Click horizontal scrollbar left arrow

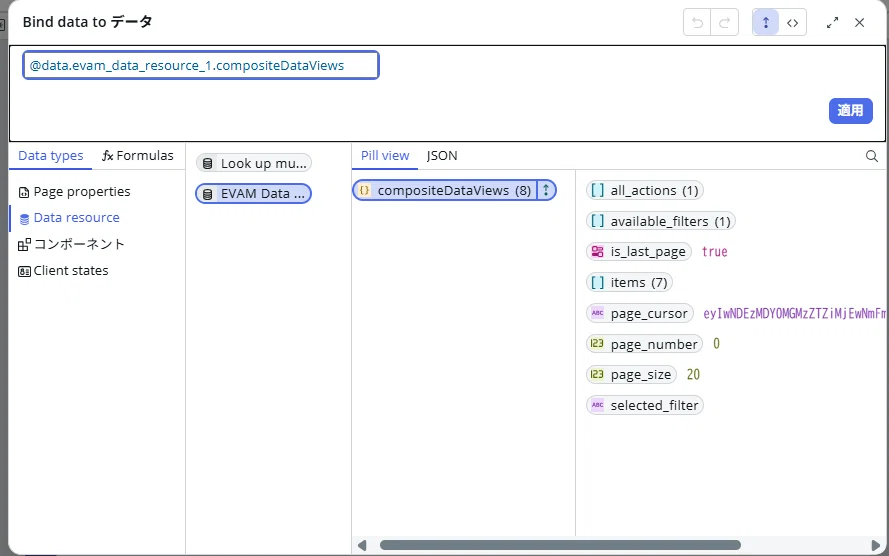362,545
